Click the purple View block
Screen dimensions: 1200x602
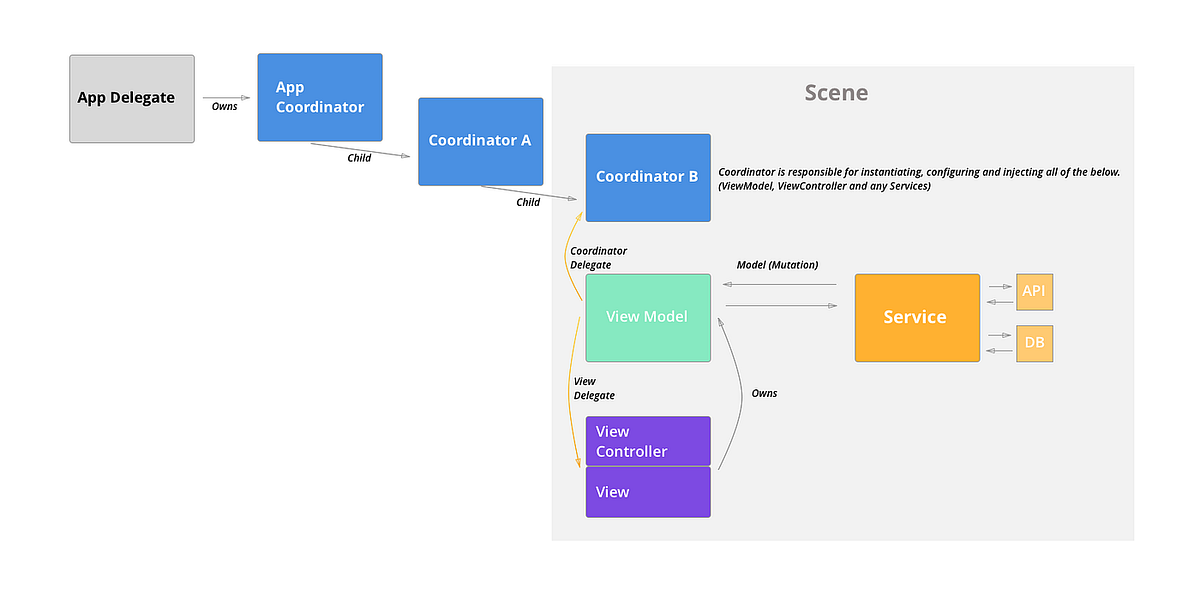(647, 492)
